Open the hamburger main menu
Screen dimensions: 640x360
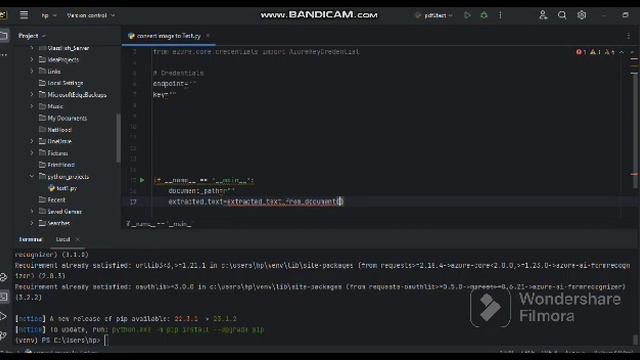[24, 16]
